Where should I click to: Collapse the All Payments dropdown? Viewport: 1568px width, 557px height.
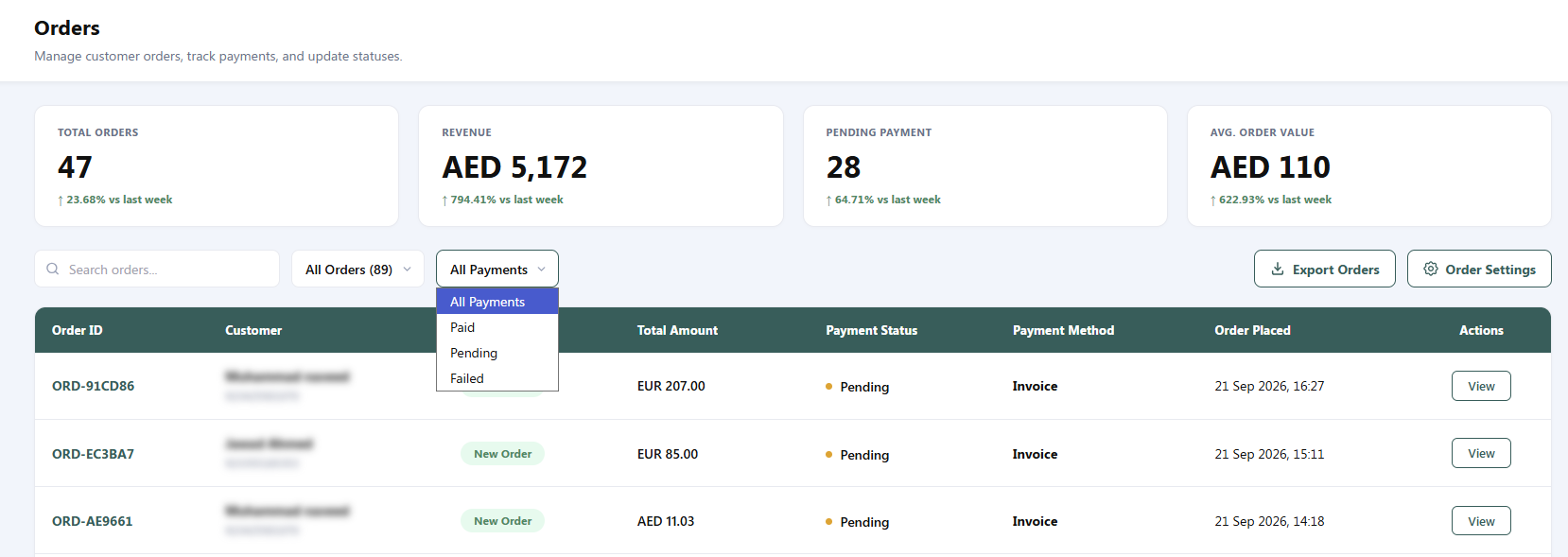(497, 269)
